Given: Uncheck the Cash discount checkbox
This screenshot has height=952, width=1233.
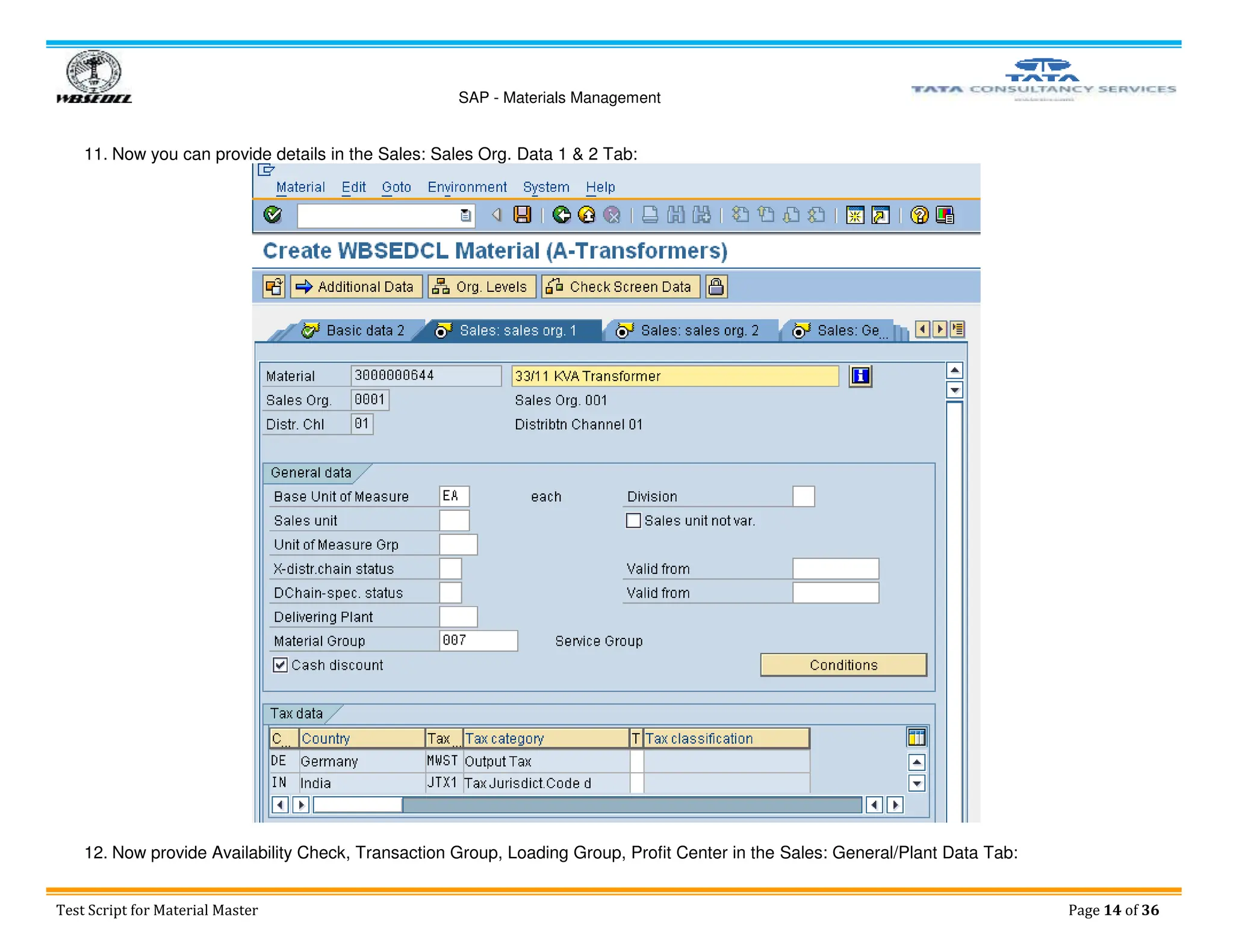Looking at the screenshot, I should [280, 665].
